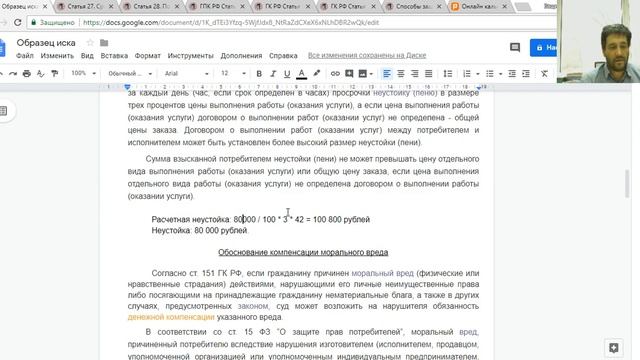Switch to the Онлайн калькулятор tab
Image resolution: width=640 pixels, height=360 pixels.
(479, 7)
